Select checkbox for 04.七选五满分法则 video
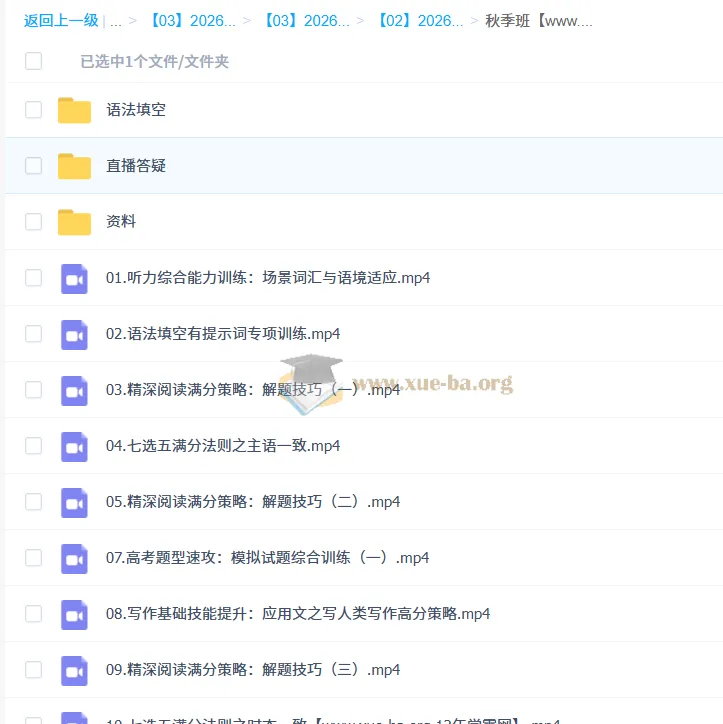This screenshot has height=724, width=723. (x=33, y=446)
